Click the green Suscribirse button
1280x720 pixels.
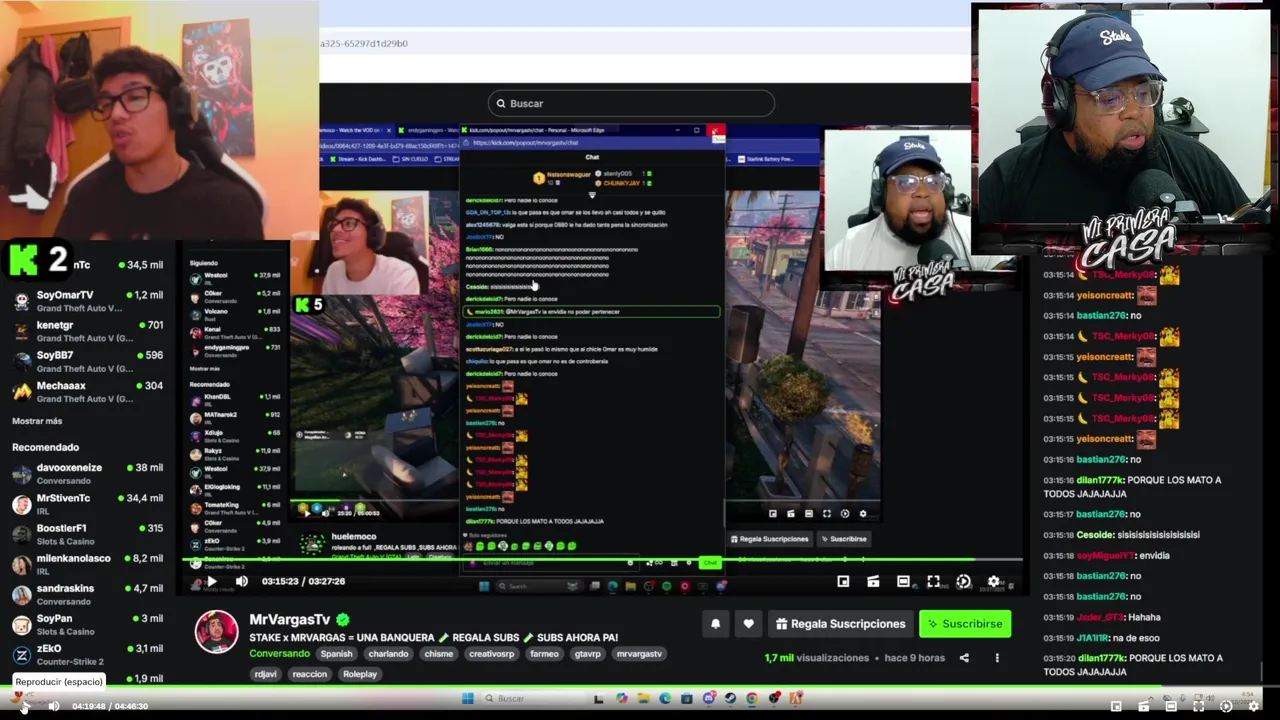tap(965, 624)
